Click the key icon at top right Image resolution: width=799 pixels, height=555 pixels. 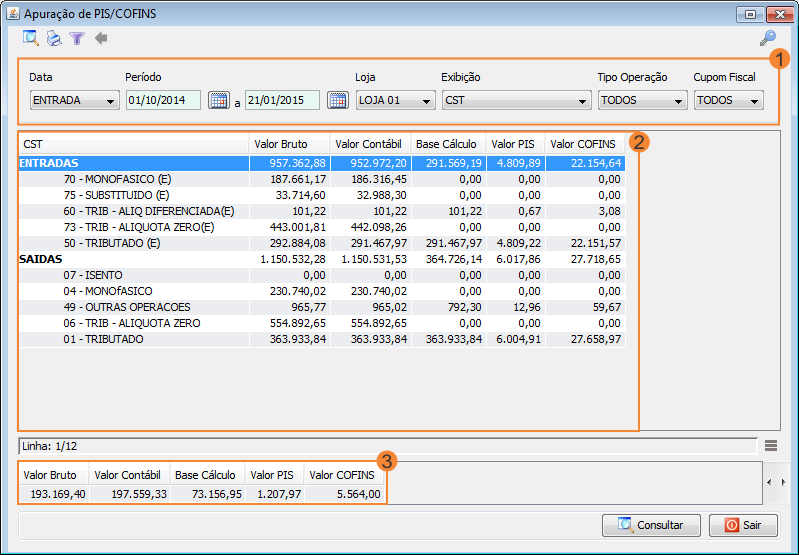(767, 38)
